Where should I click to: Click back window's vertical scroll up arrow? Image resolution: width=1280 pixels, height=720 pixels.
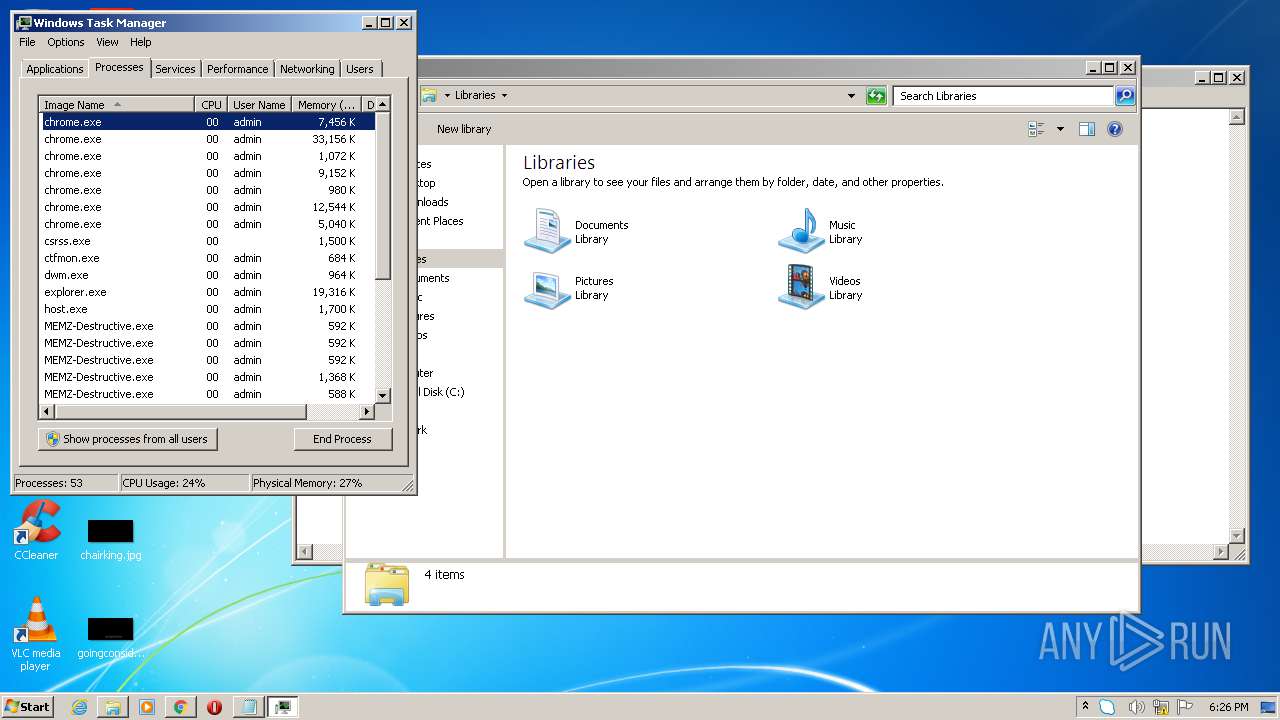click(x=1237, y=117)
